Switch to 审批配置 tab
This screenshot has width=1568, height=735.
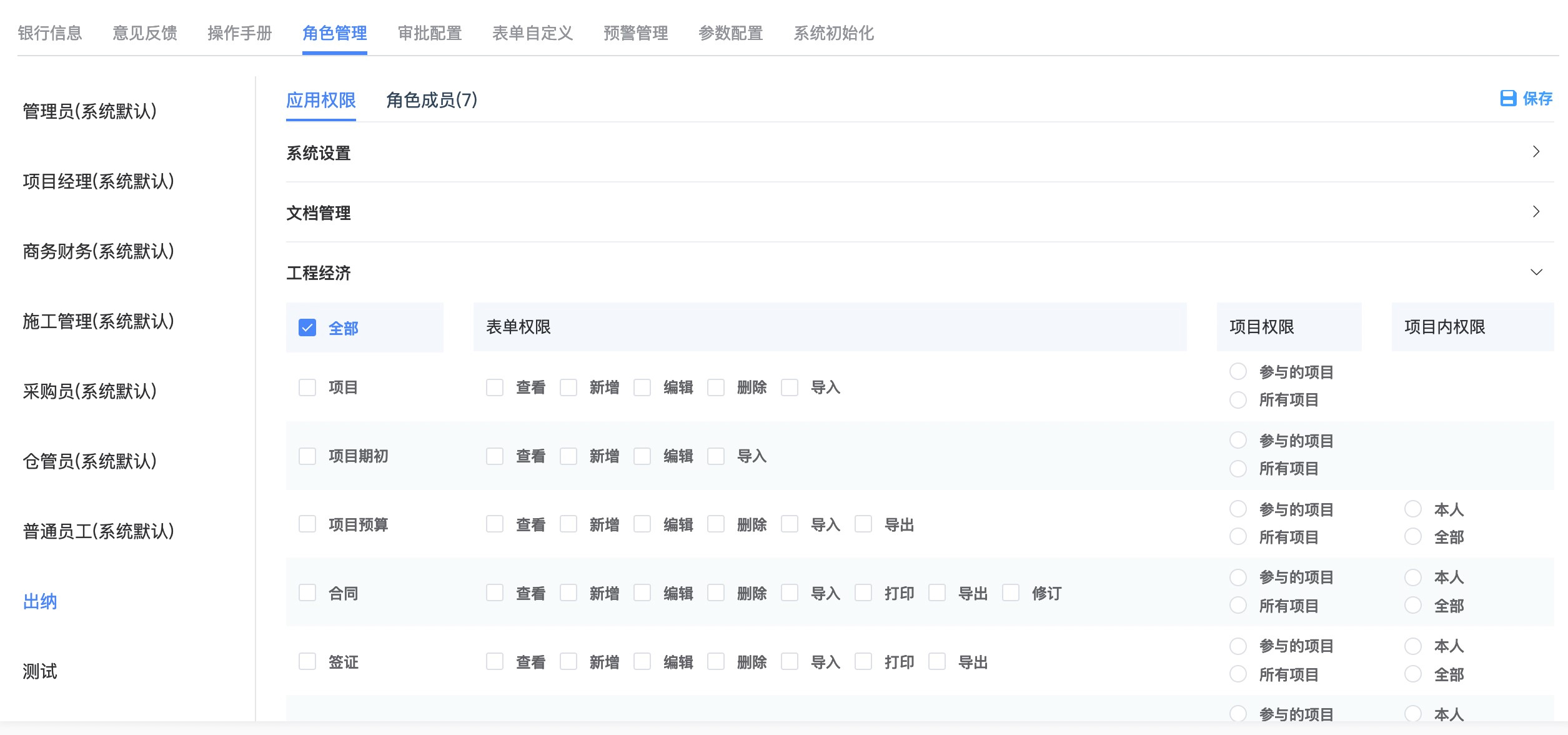point(430,33)
